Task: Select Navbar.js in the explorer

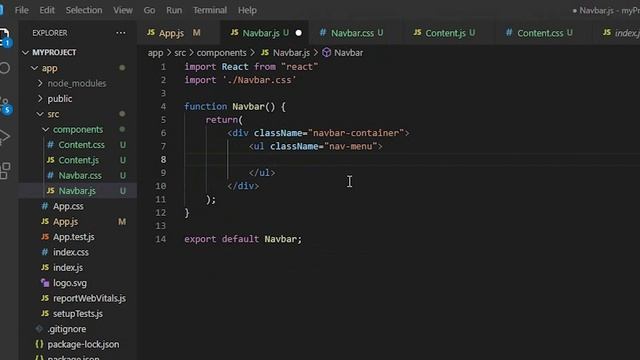Action: pos(77,191)
